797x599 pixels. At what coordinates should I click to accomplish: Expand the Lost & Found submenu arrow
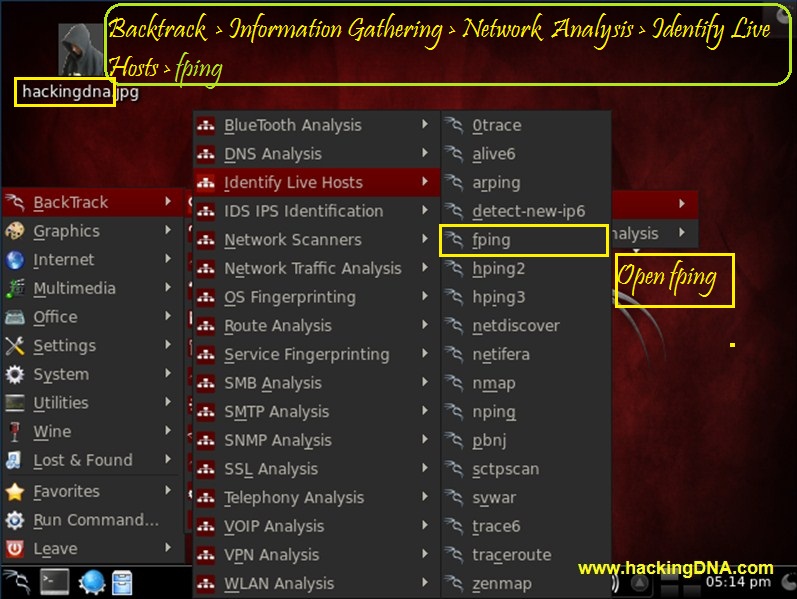click(x=168, y=459)
